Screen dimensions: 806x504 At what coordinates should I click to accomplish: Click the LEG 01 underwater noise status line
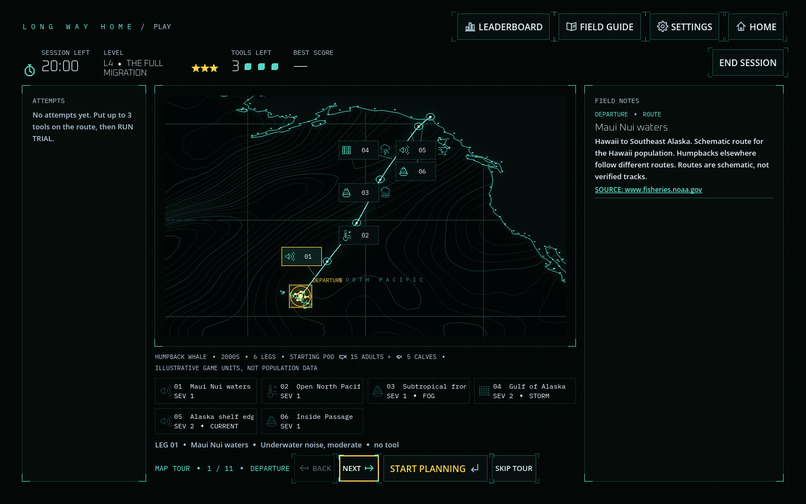coord(277,445)
